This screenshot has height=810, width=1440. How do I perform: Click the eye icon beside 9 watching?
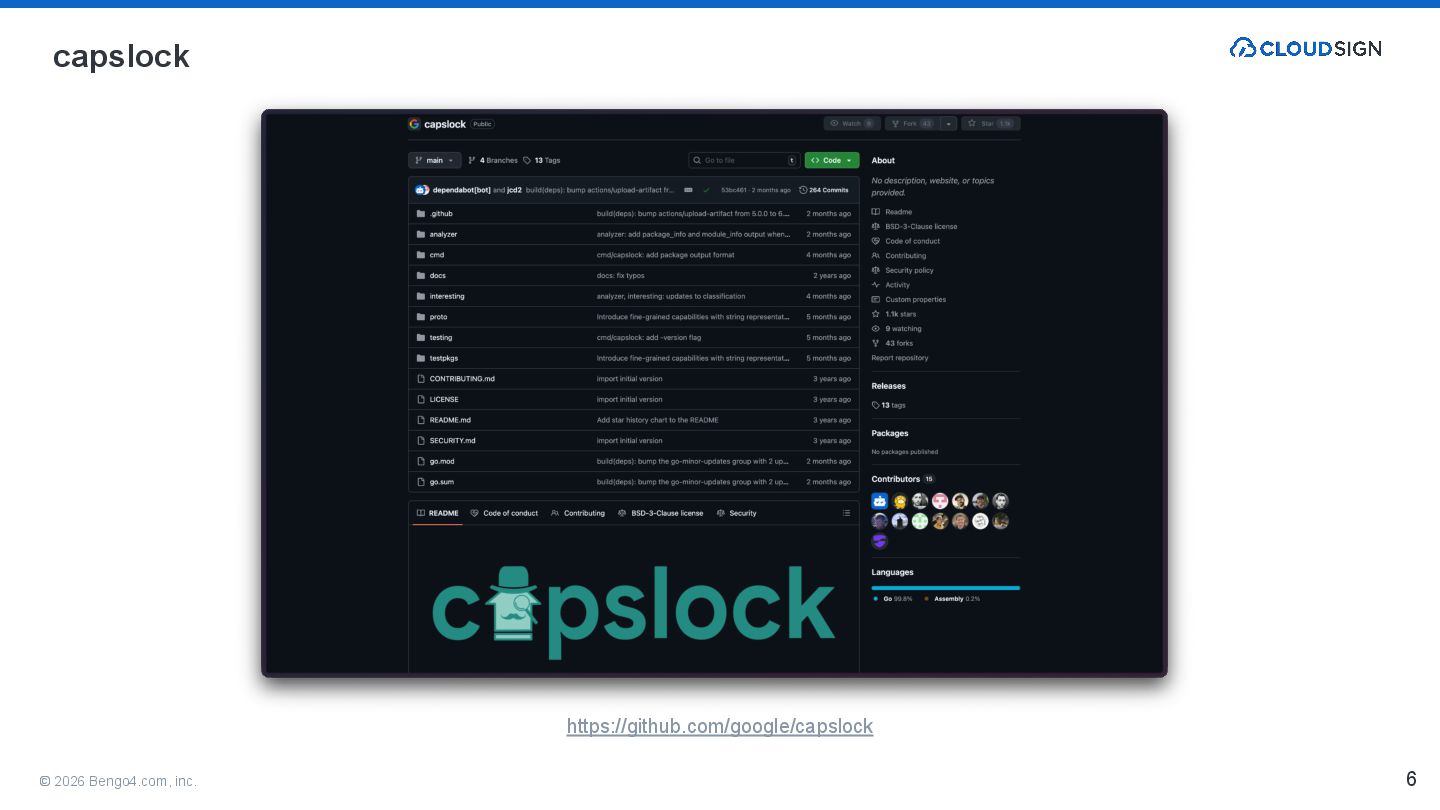pyautogui.click(x=876, y=329)
